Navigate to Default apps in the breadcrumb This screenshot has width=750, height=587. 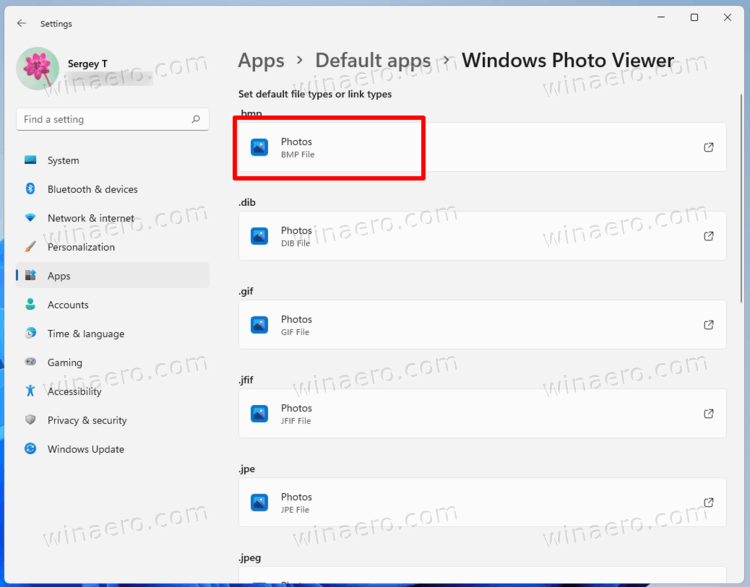pos(373,61)
